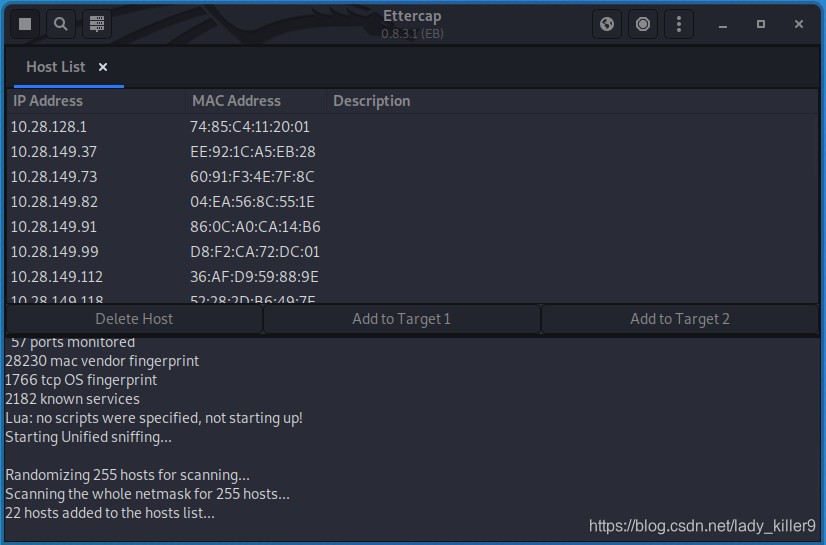The image size is (826, 545).
Task: Switch to the Host List tab
Action: pos(55,67)
